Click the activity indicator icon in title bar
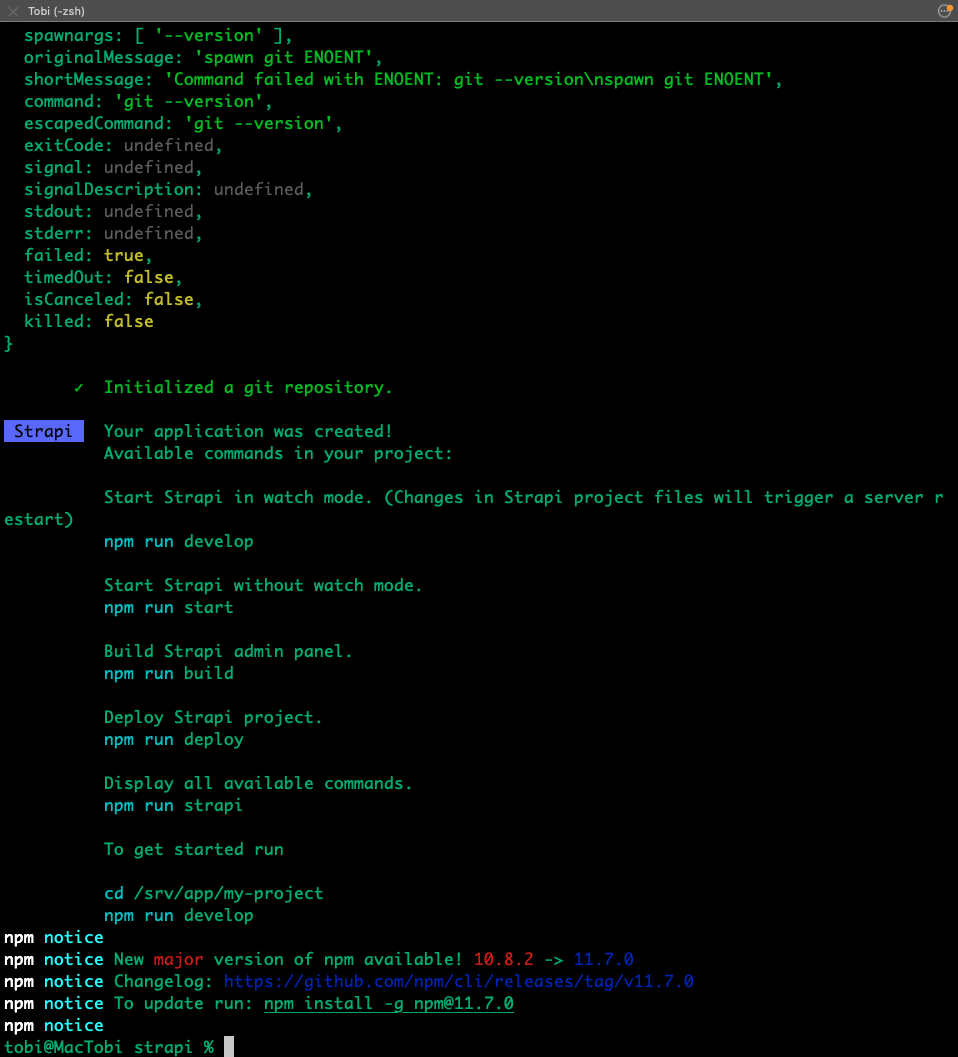Viewport: 958px width, 1057px height. (x=944, y=11)
